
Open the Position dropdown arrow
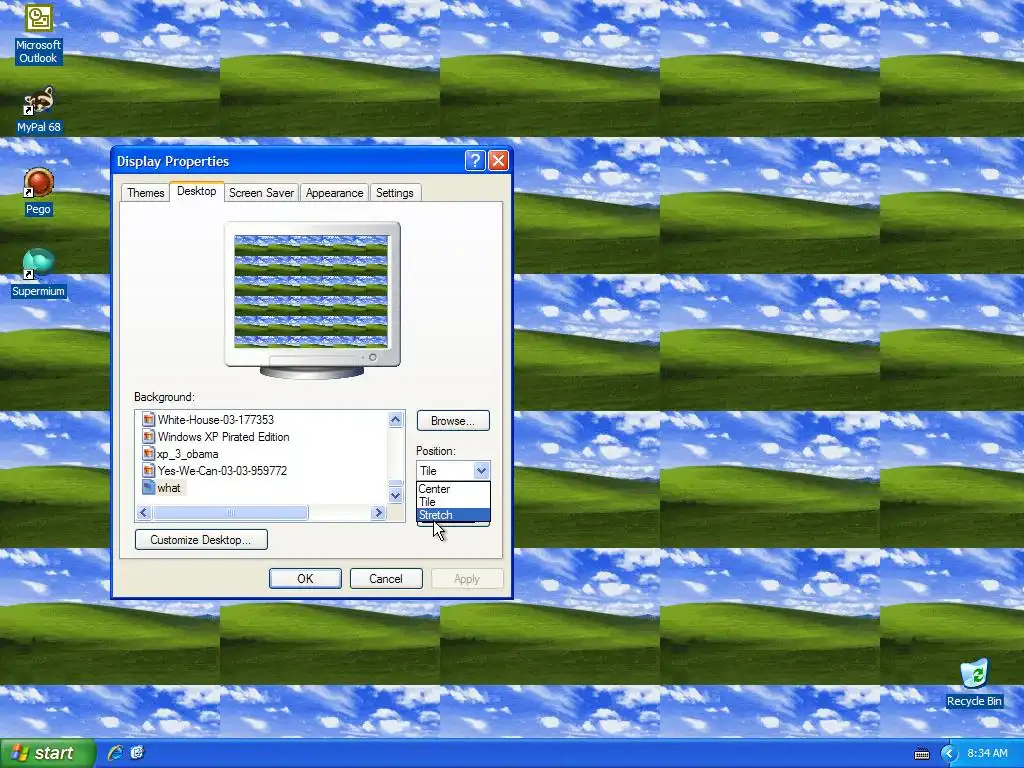481,470
